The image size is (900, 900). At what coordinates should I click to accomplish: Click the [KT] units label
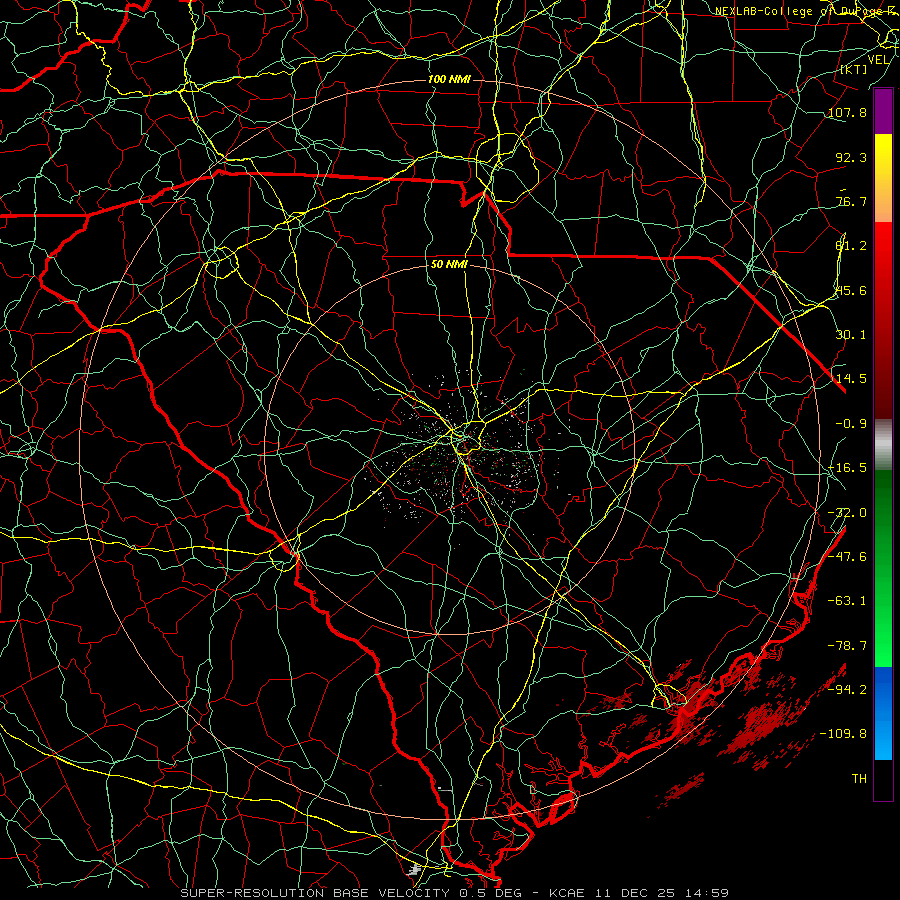pos(854,69)
